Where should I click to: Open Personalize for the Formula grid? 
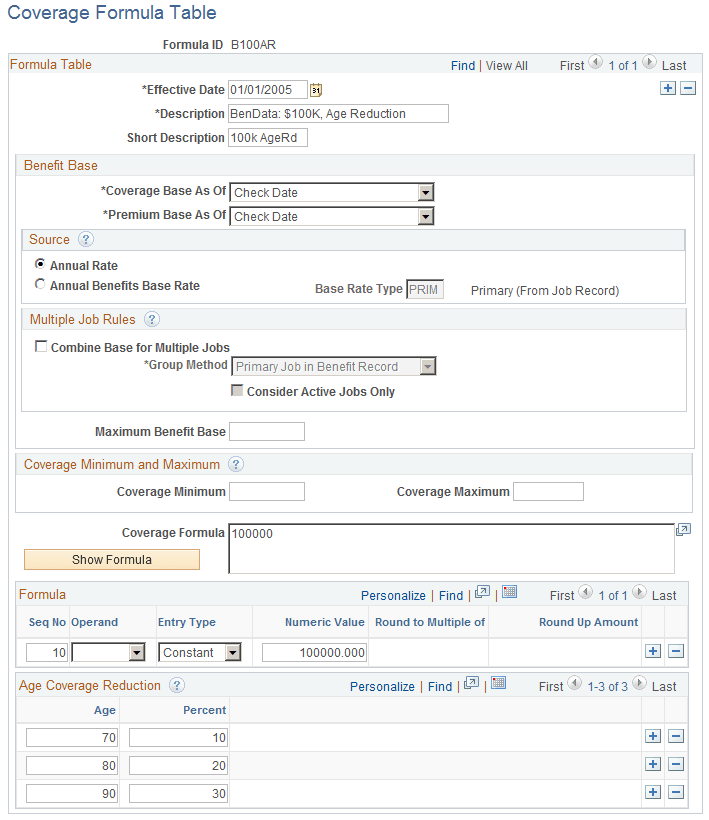[393, 594]
